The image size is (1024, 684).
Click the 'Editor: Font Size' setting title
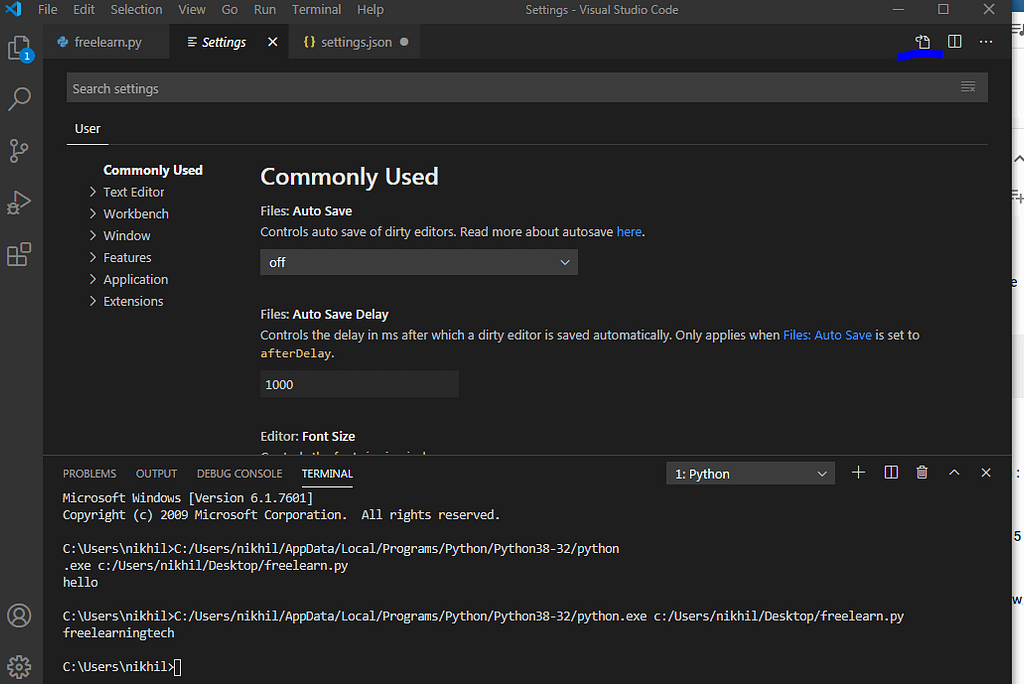tap(308, 436)
